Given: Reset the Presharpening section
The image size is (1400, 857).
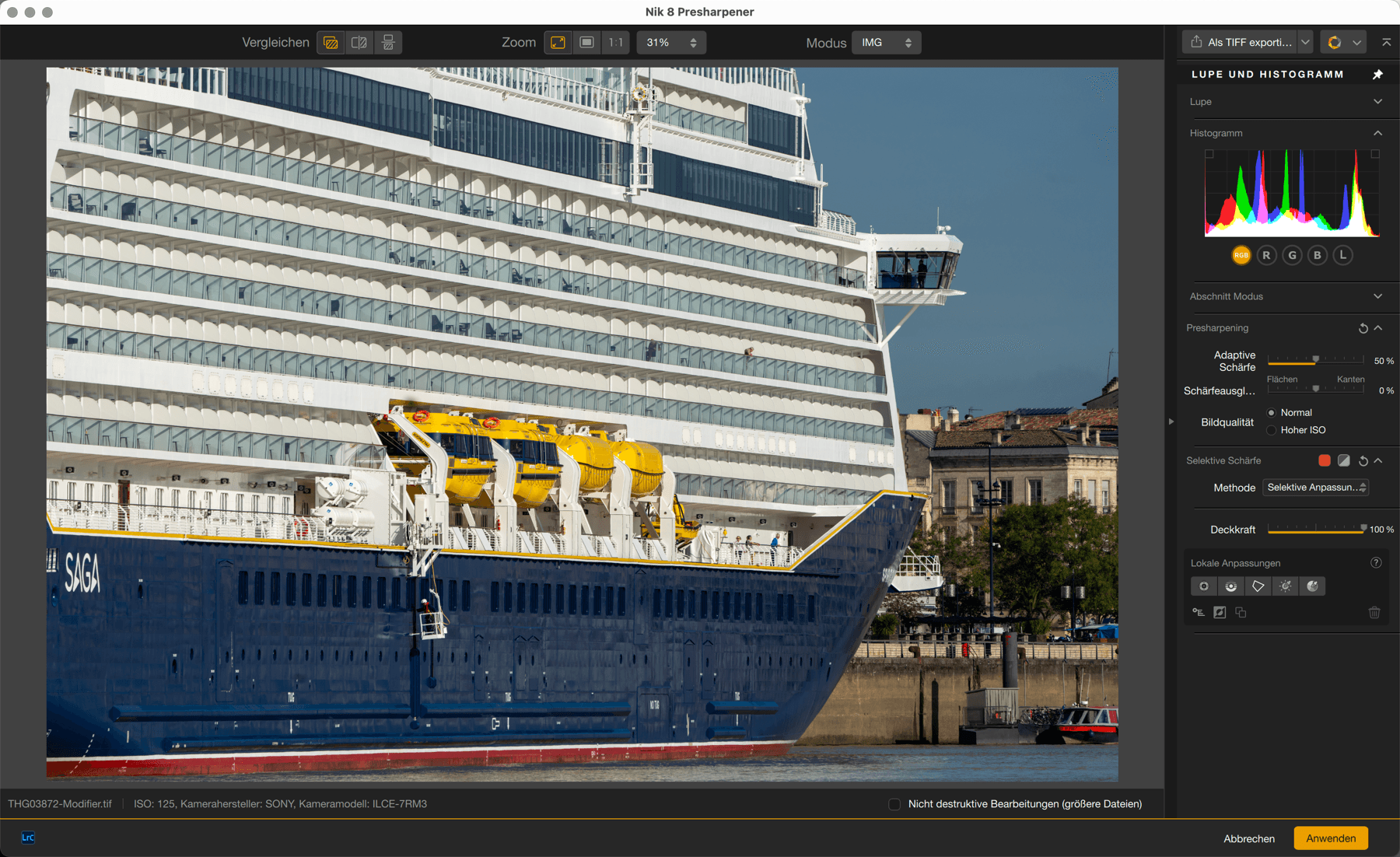Looking at the screenshot, I should pyautogui.click(x=1363, y=328).
